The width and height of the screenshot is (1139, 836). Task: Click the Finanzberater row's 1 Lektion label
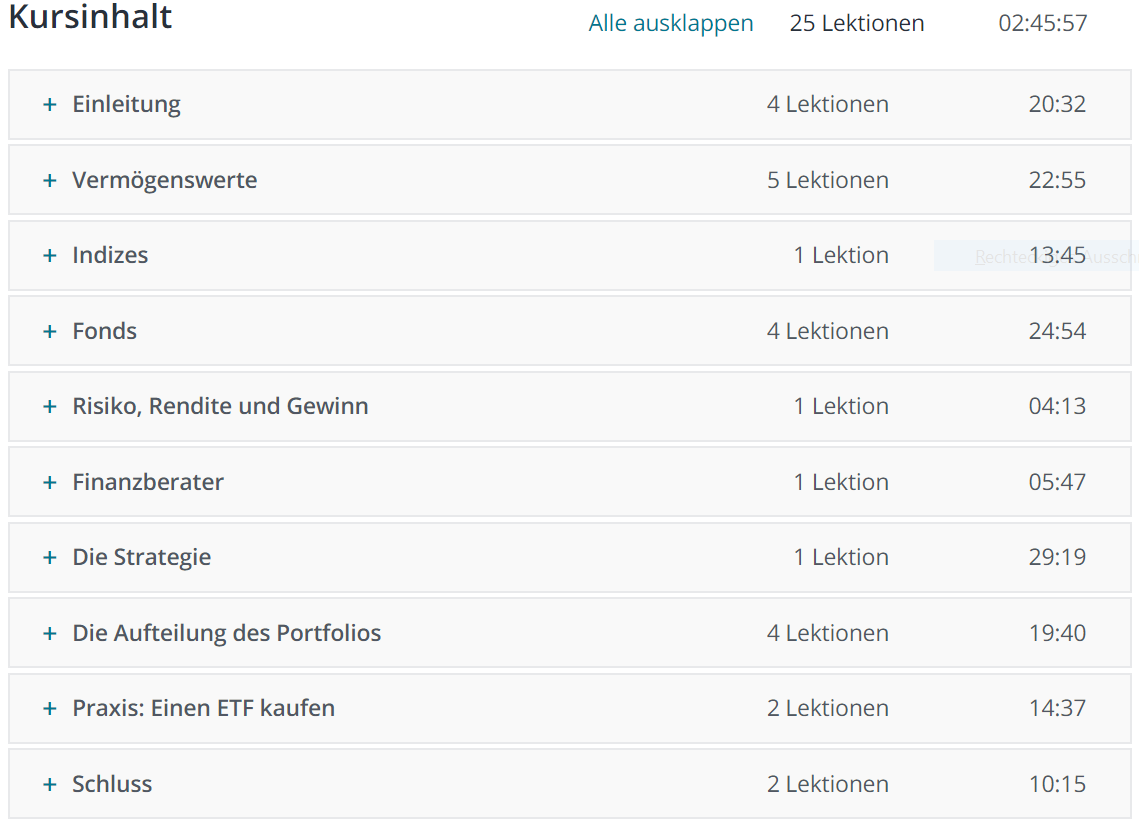[x=841, y=482]
